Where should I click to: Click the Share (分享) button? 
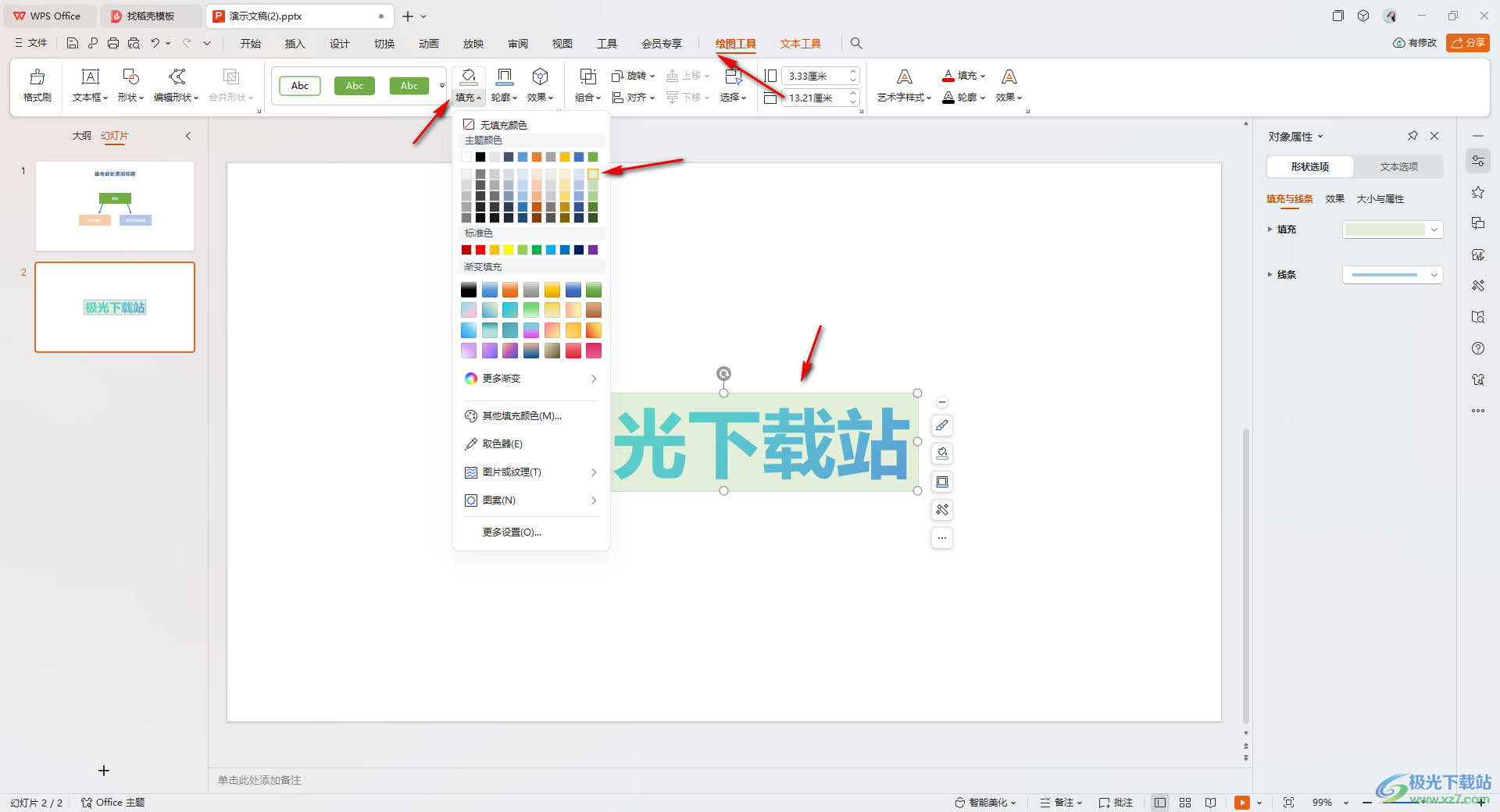1468,43
